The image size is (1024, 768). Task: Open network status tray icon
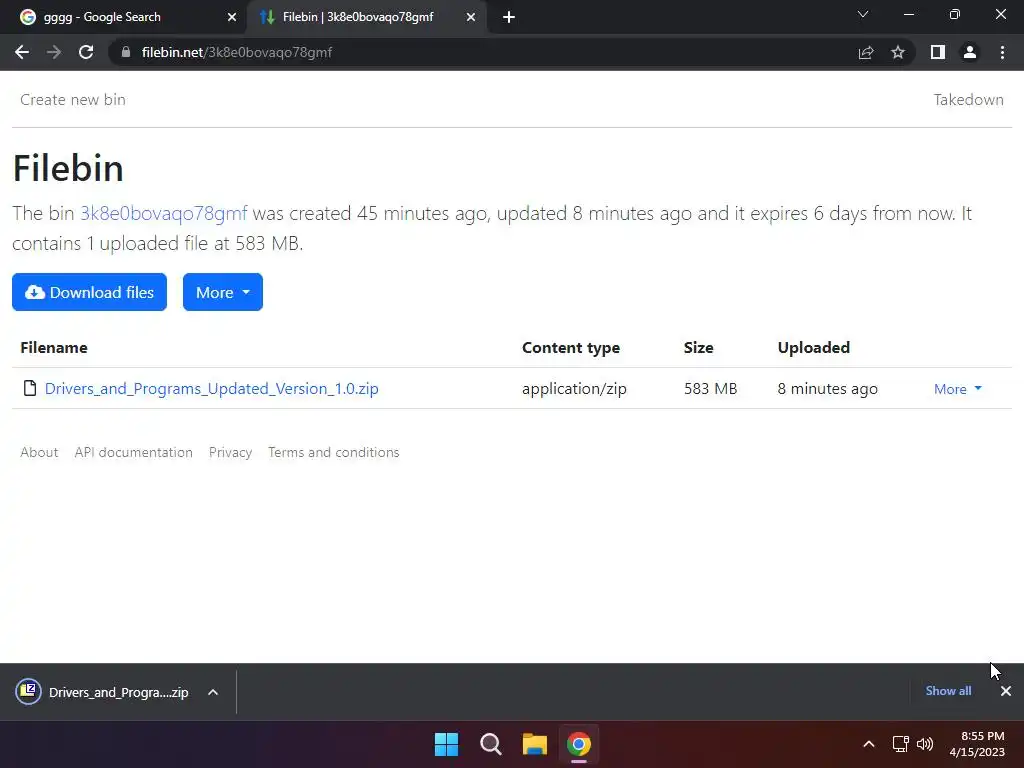pos(901,744)
